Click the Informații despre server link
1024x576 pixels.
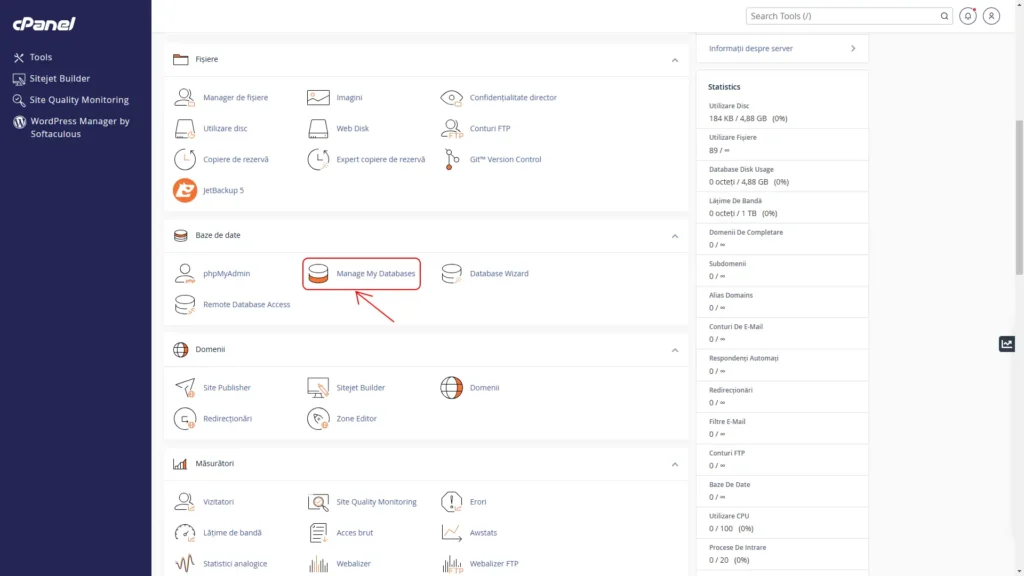[x=750, y=48]
